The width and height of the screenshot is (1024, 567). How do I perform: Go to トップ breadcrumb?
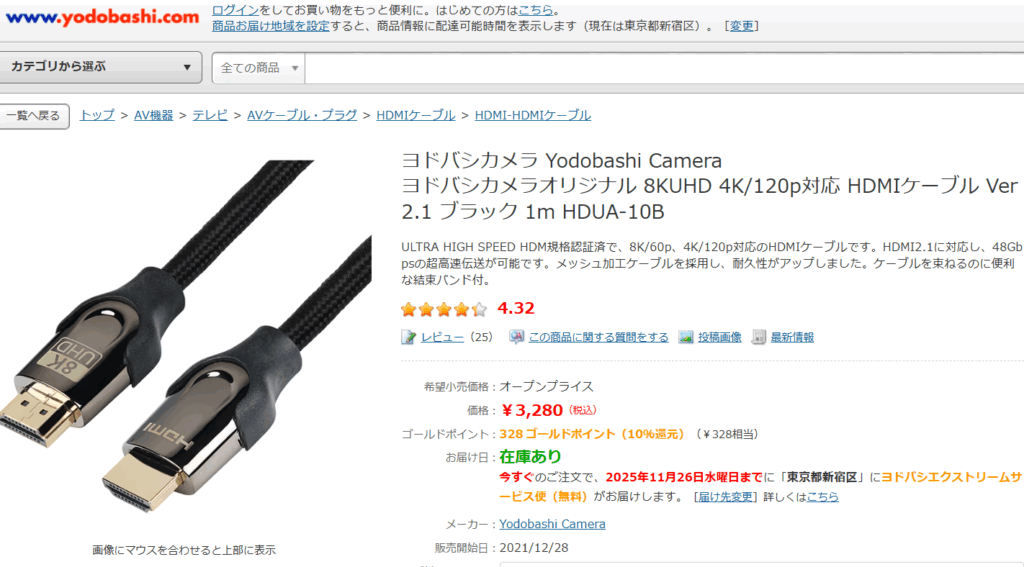click(97, 115)
